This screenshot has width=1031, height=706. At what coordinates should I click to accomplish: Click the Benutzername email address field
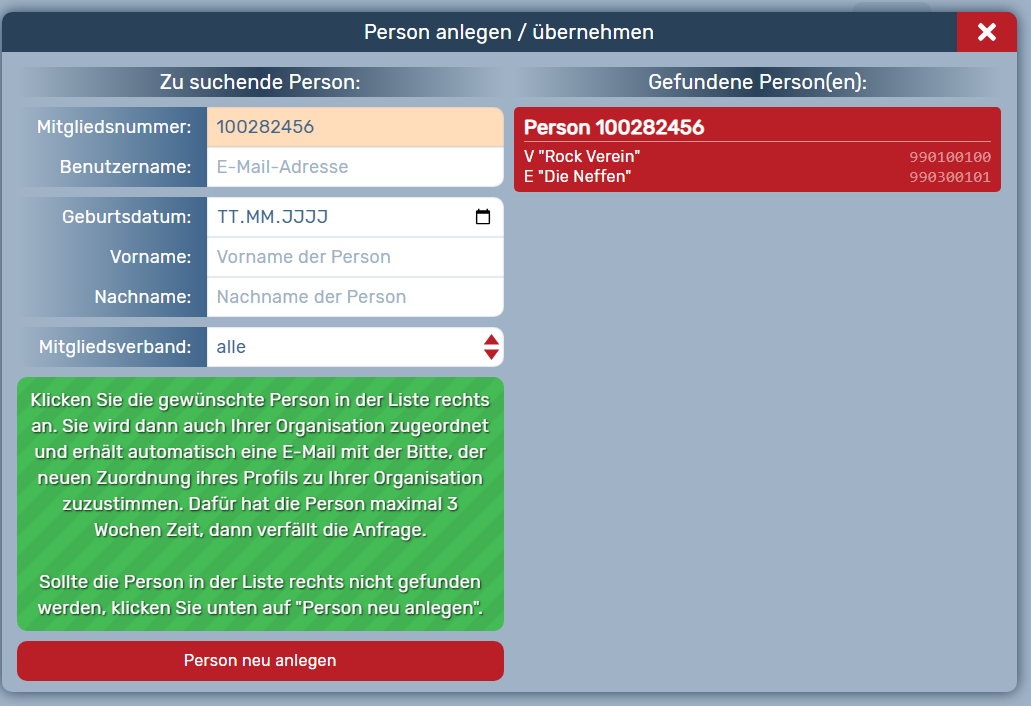[x=355, y=167]
